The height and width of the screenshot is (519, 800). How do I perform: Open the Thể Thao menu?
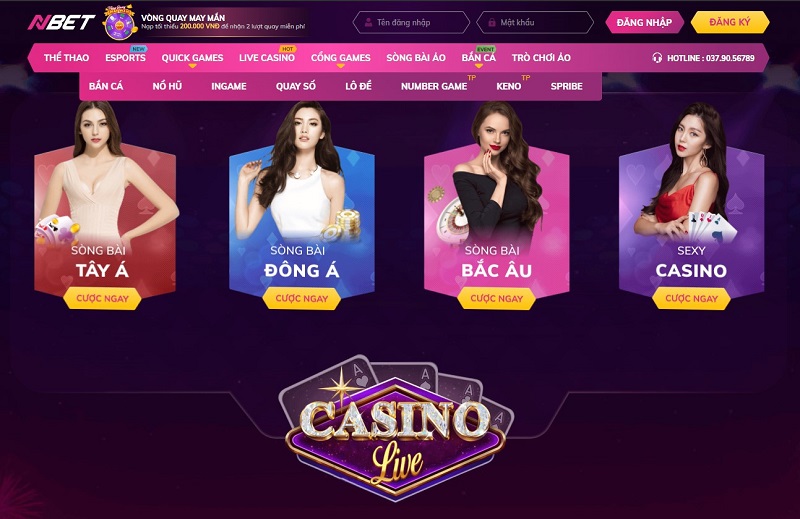(x=66, y=58)
